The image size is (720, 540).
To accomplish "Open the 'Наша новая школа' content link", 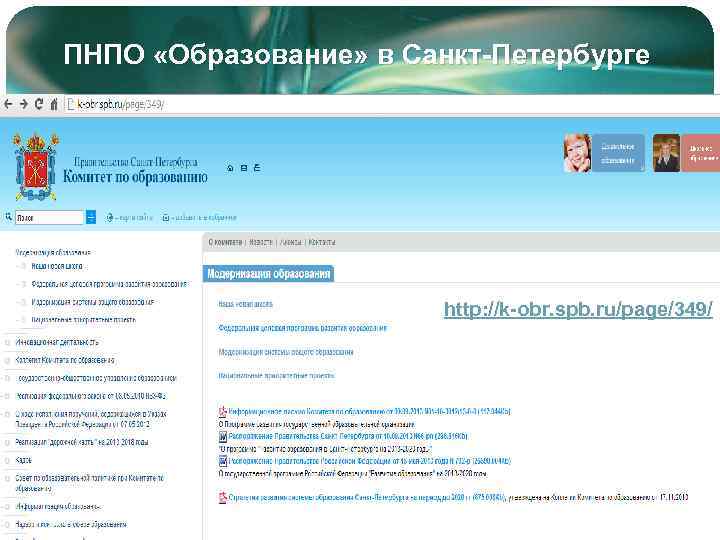I will (x=246, y=304).
